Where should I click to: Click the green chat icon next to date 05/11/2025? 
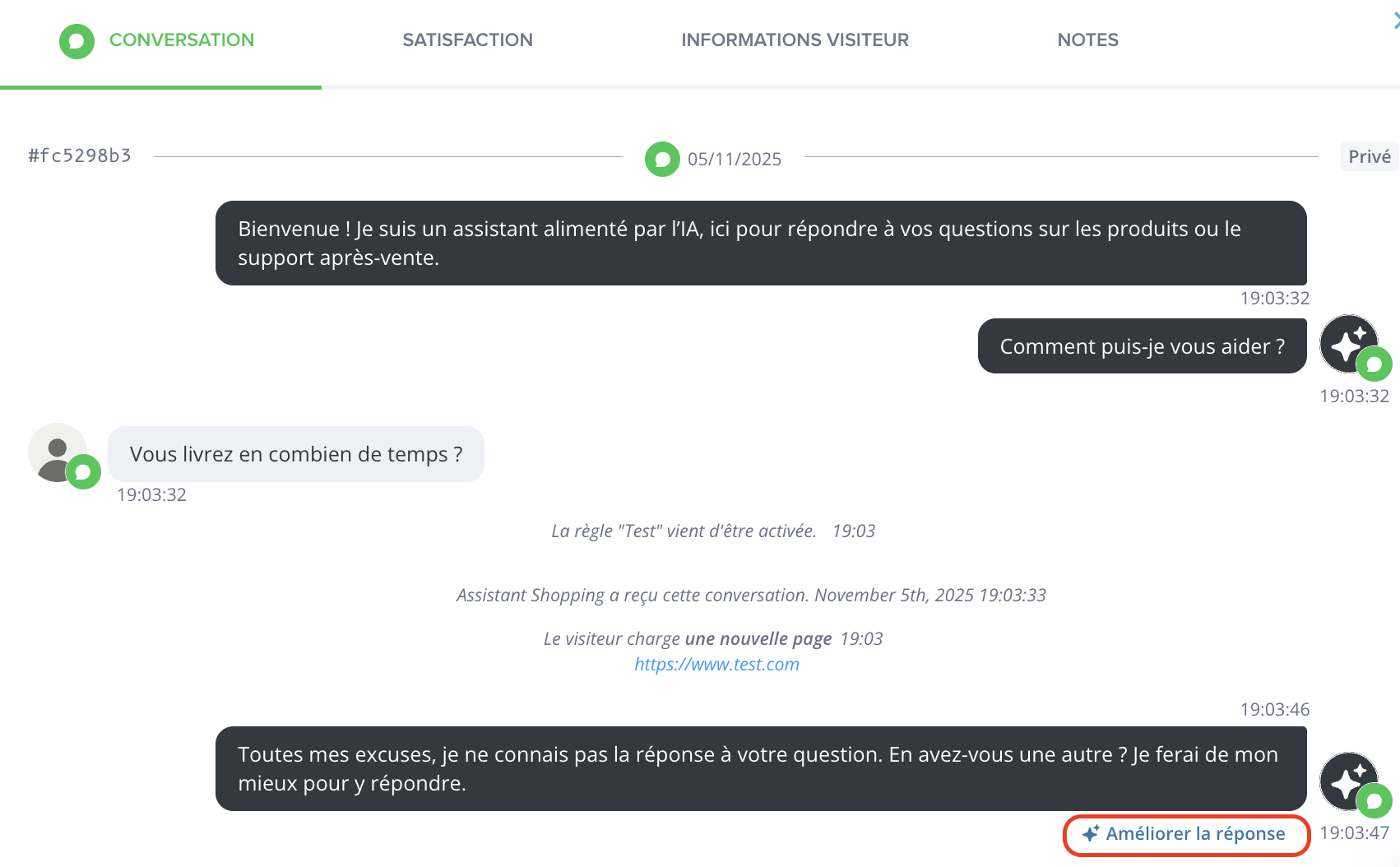pyautogui.click(x=662, y=160)
